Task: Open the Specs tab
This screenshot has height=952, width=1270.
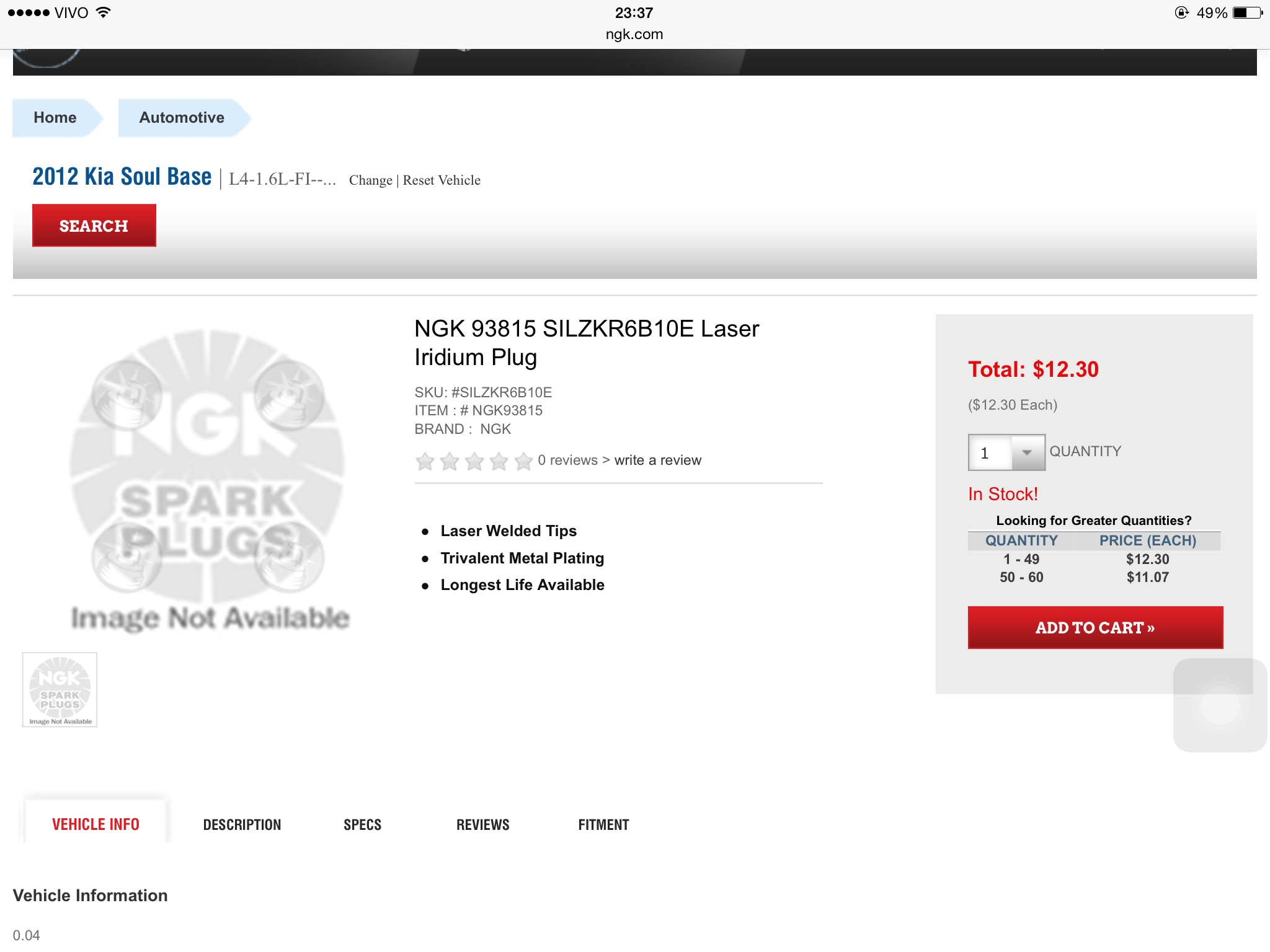Action: tap(362, 824)
